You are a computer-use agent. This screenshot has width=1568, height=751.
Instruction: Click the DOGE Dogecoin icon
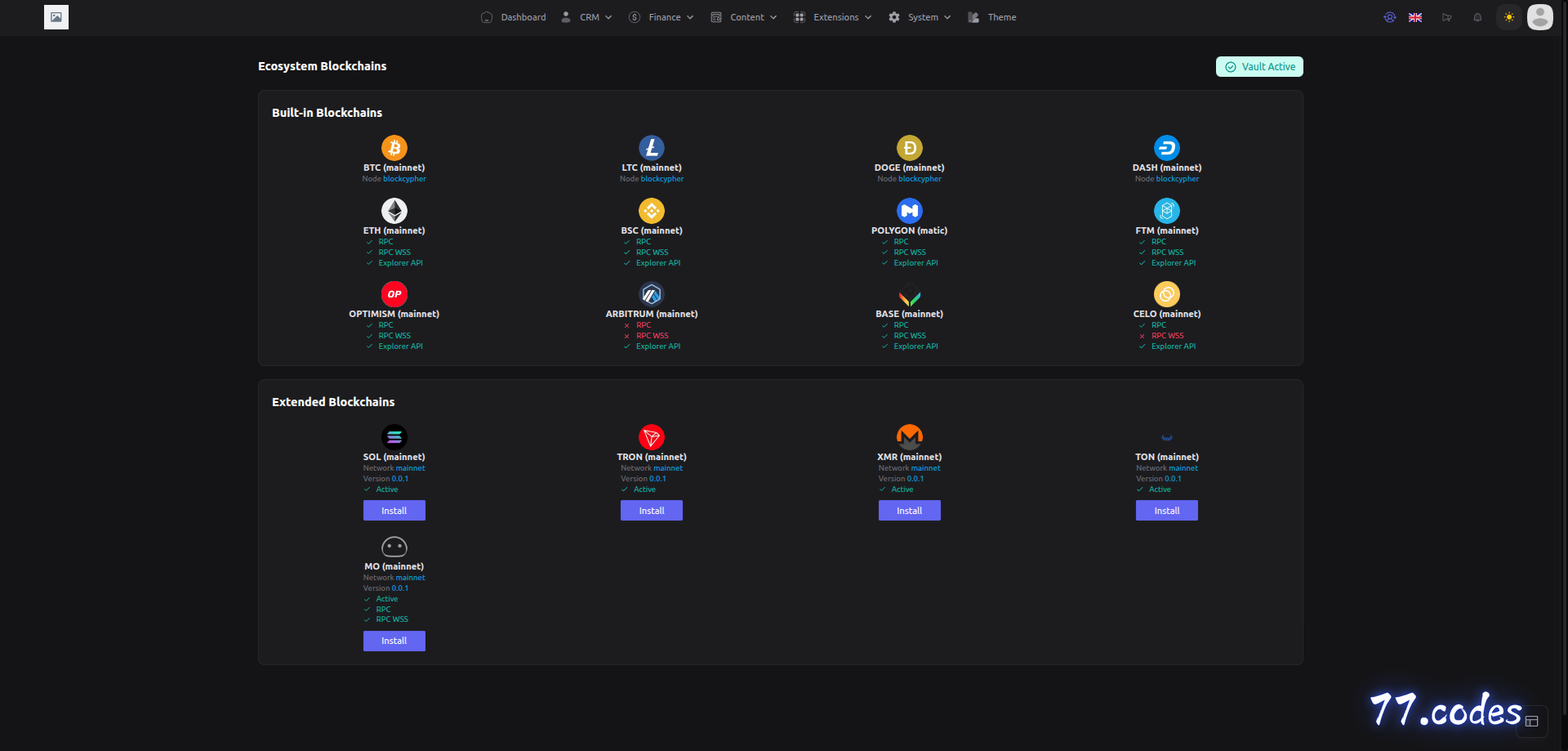point(910,148)
